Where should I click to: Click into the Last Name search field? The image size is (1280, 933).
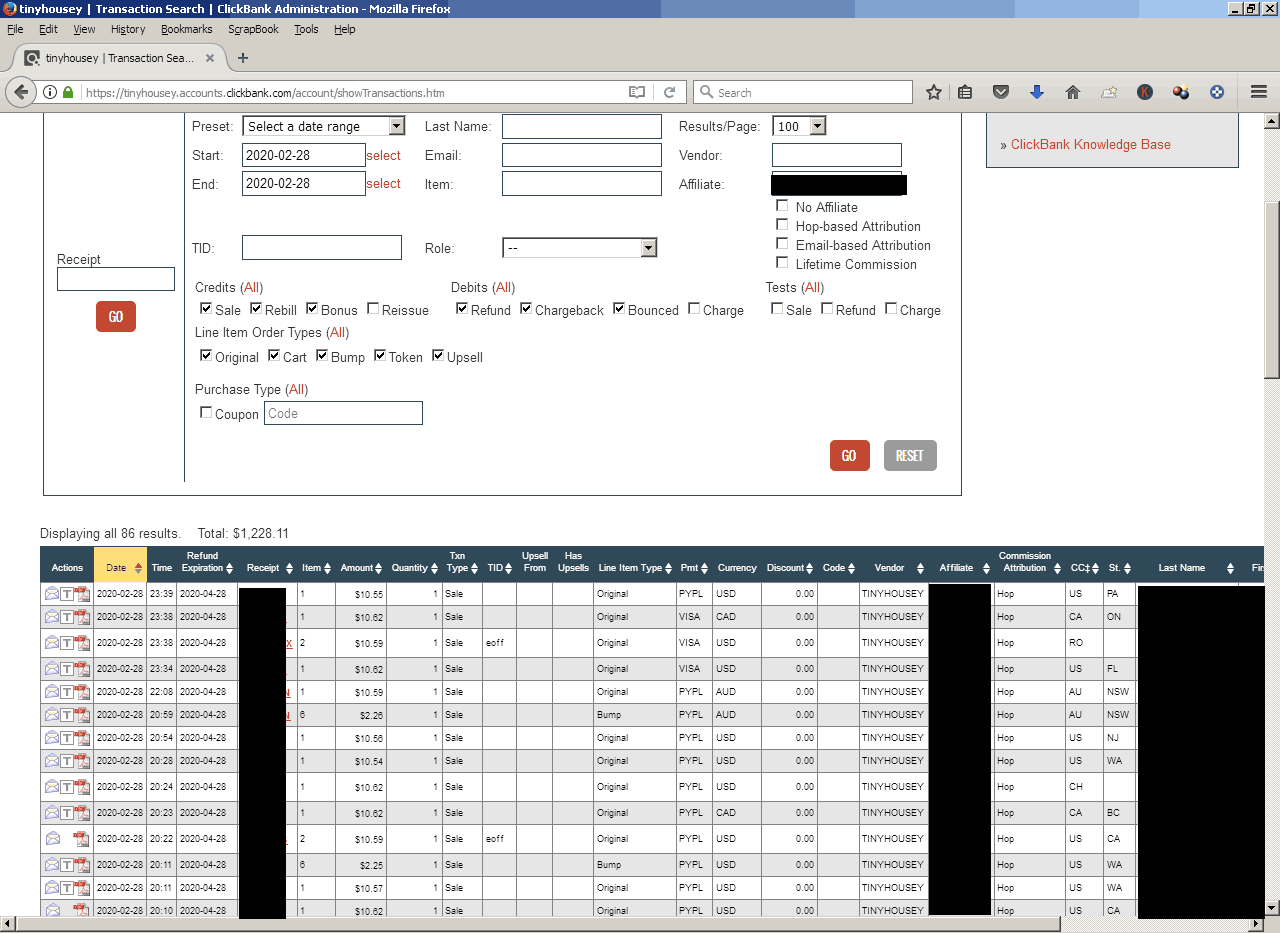click(x=581, y=126)
